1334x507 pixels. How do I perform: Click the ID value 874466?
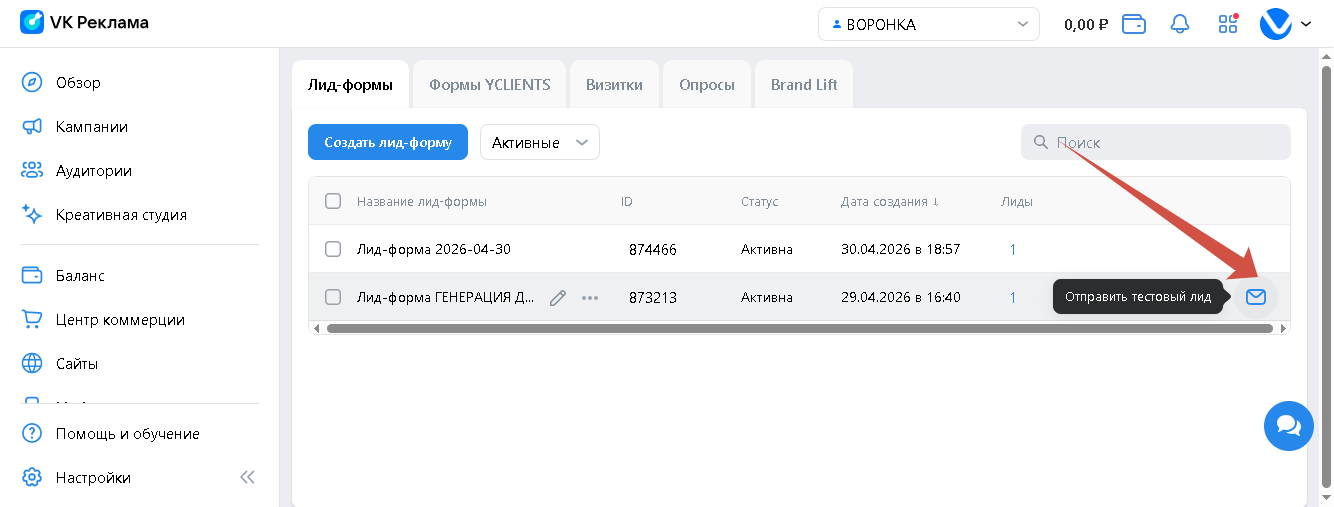[x=653, y=250]
